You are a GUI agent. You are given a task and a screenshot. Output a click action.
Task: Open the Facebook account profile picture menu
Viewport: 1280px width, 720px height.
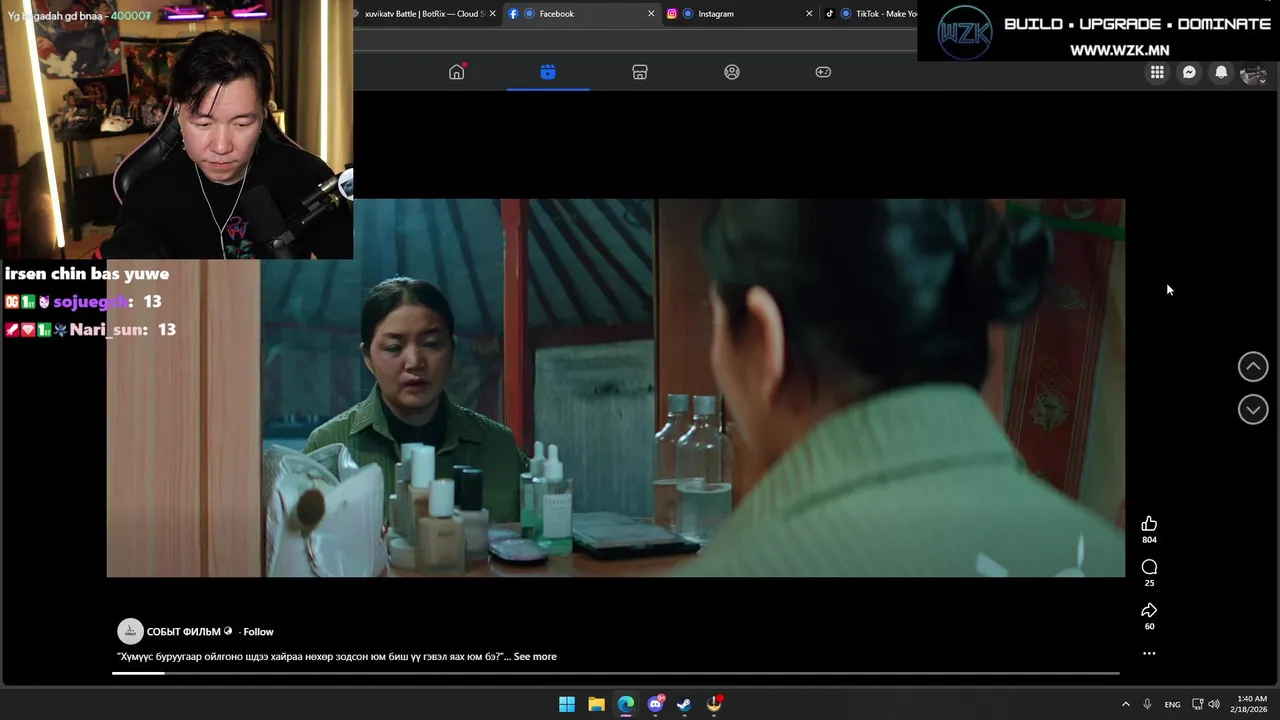click(x=1253, y=73)
